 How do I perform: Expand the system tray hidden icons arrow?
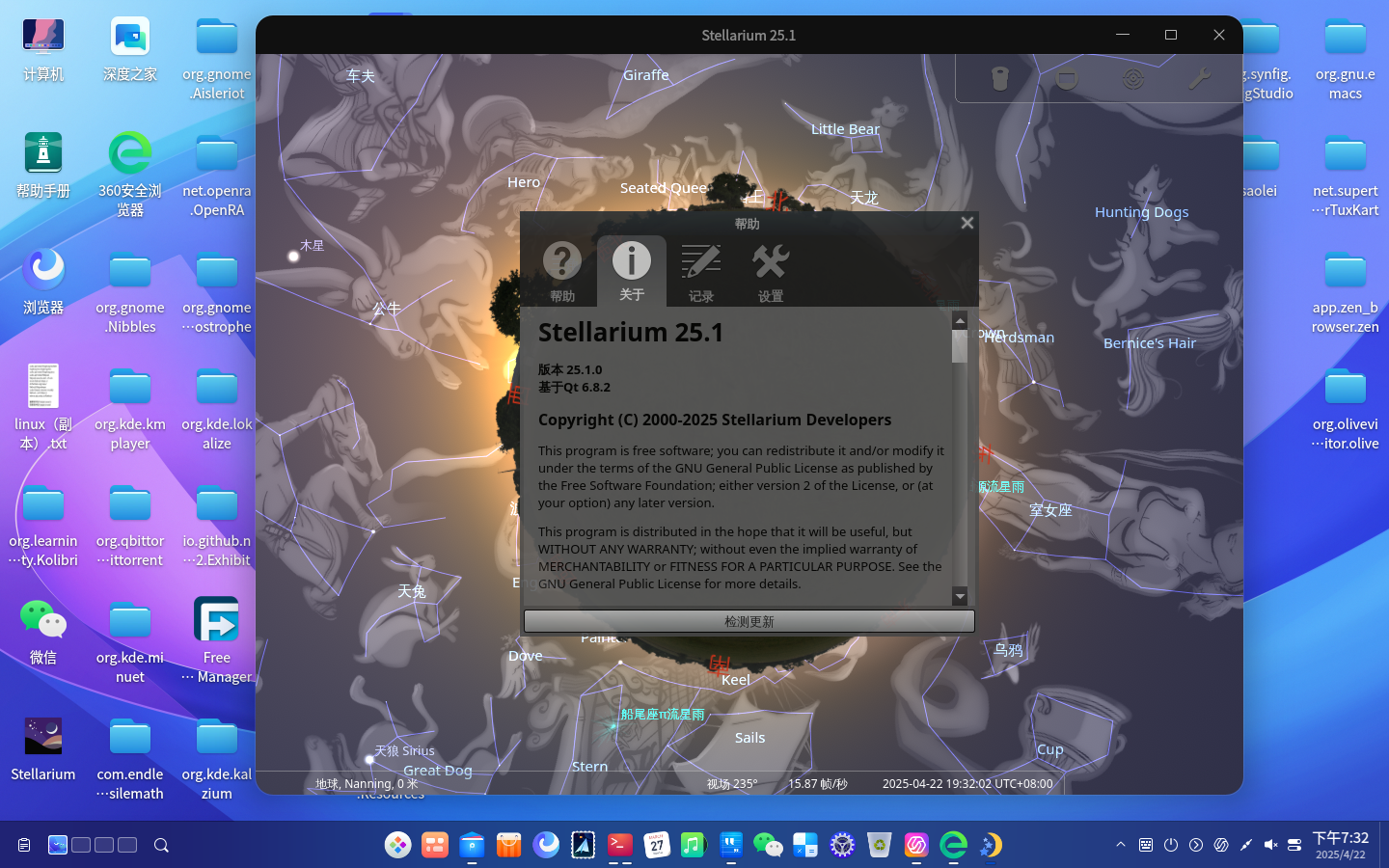(x=1121, y=845)
